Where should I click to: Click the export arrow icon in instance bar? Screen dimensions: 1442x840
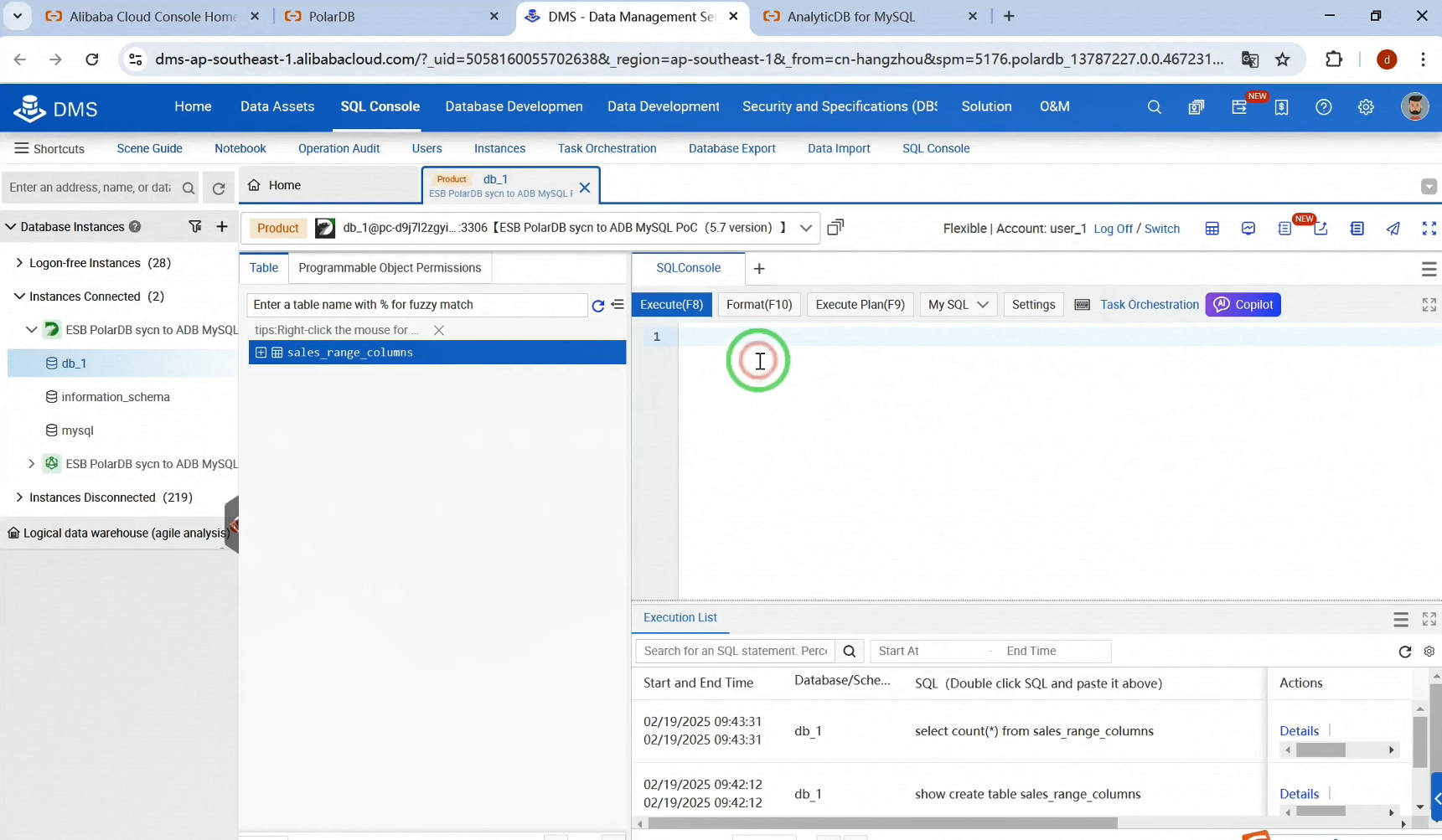click(1321, 229)
